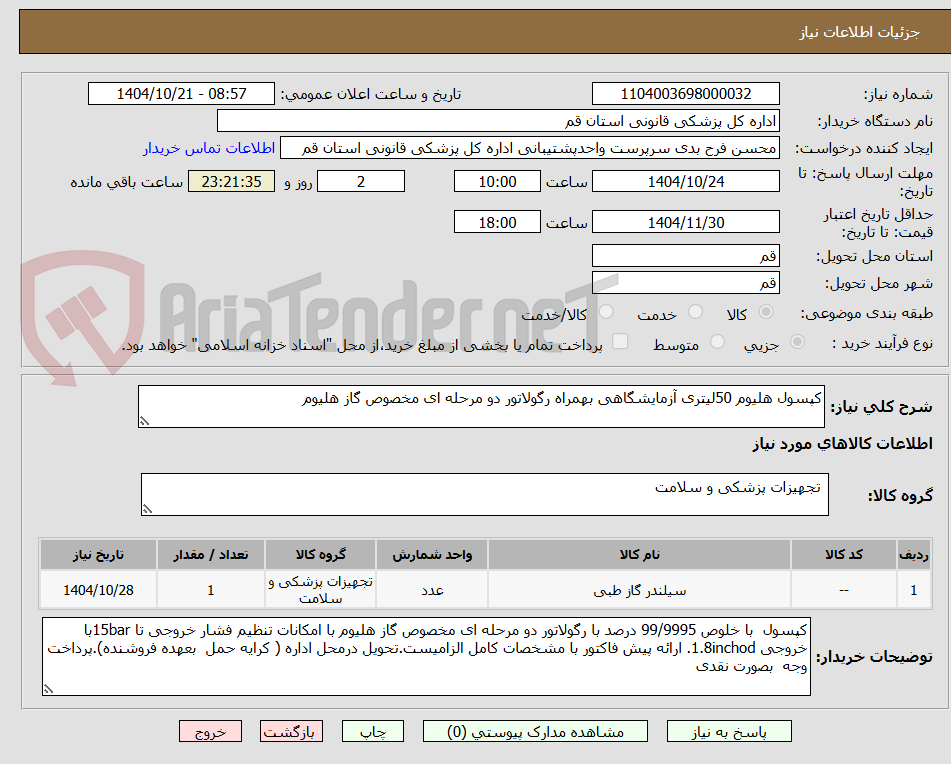Click the شرح کلی نیاز text area
The image size is (951, 764).
pos(482,406)
